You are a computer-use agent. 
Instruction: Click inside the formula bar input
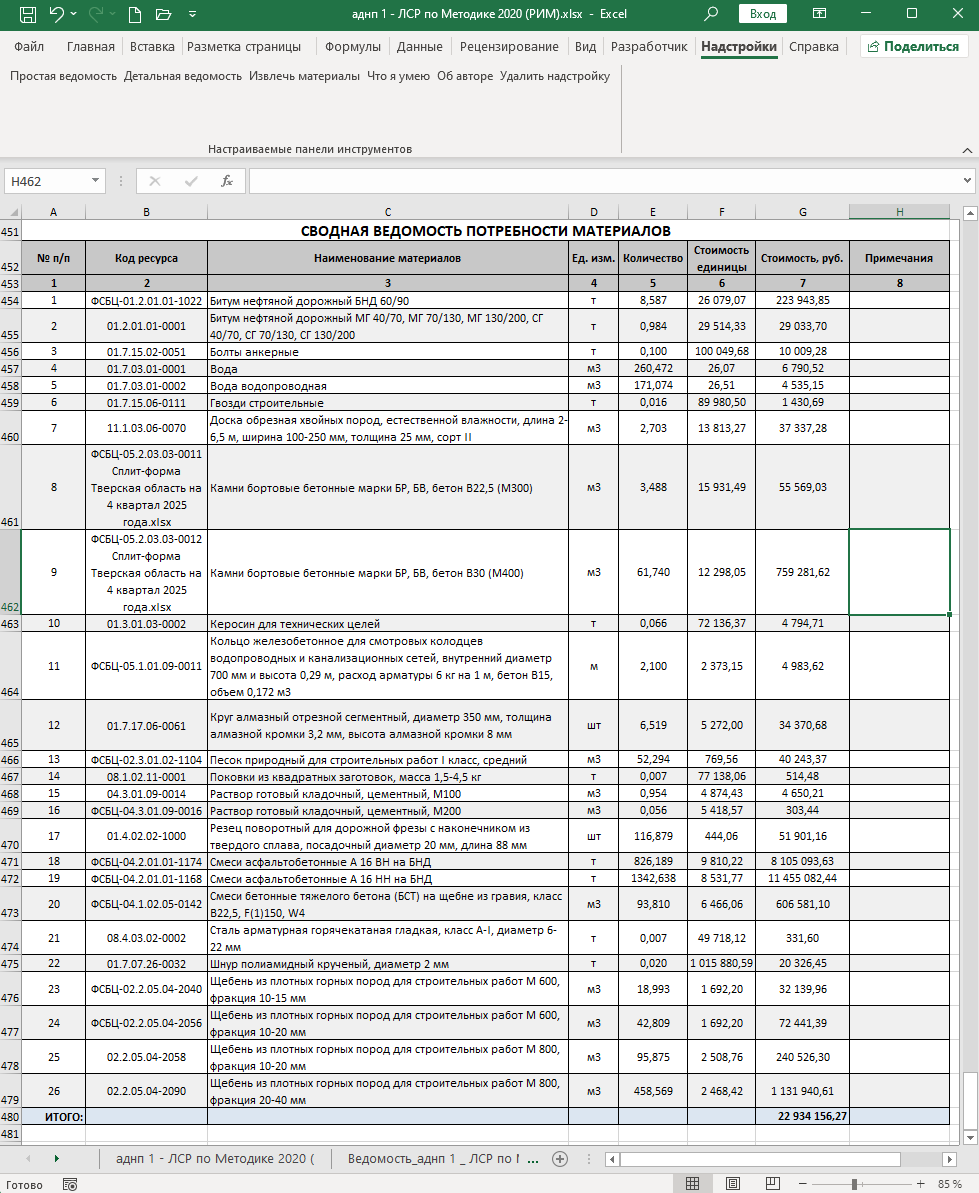click(x=600, y=181)
